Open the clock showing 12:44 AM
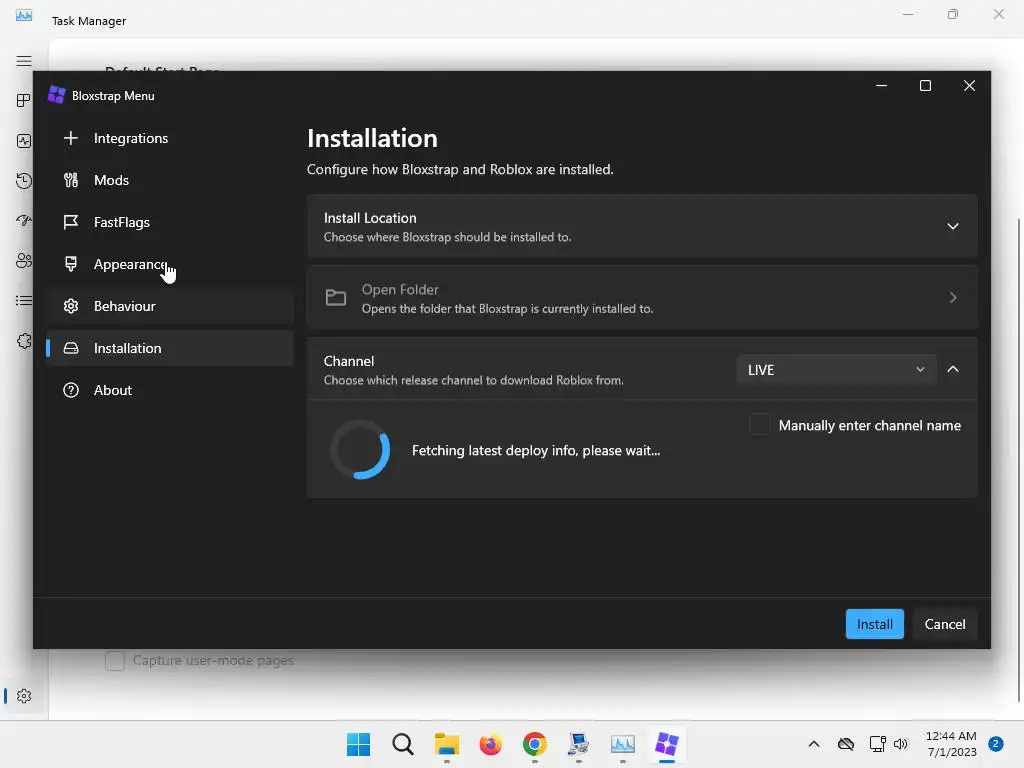The height and width of the screenshot is (768, 1024). 951,744
